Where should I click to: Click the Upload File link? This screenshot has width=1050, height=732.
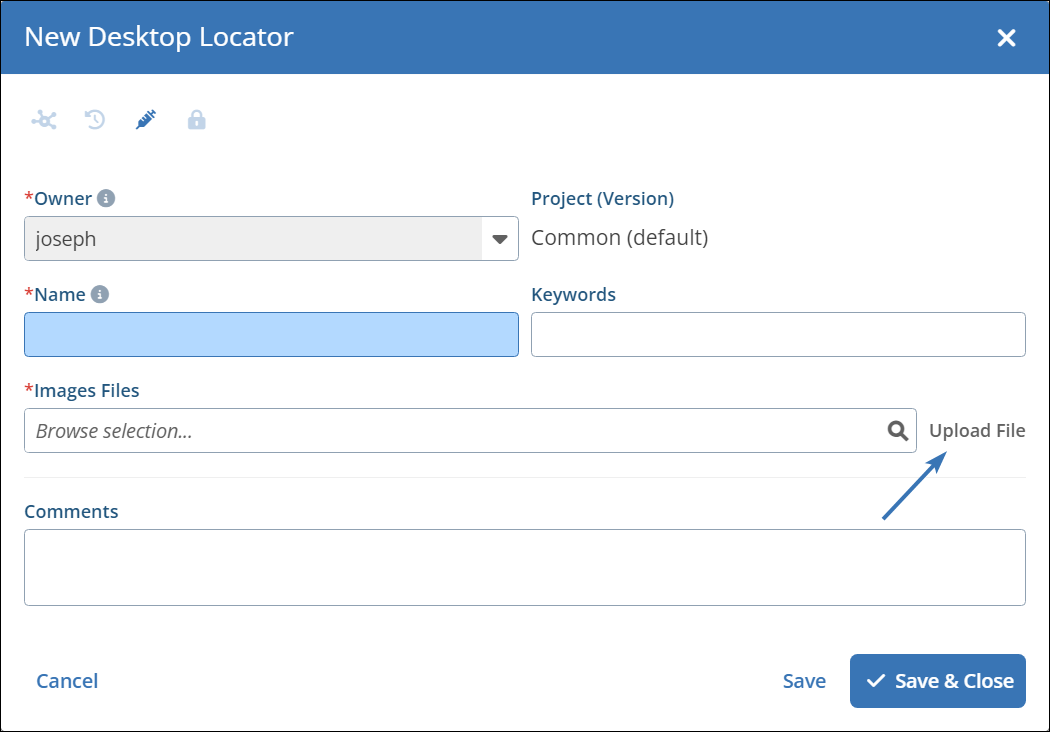[977, 430]
